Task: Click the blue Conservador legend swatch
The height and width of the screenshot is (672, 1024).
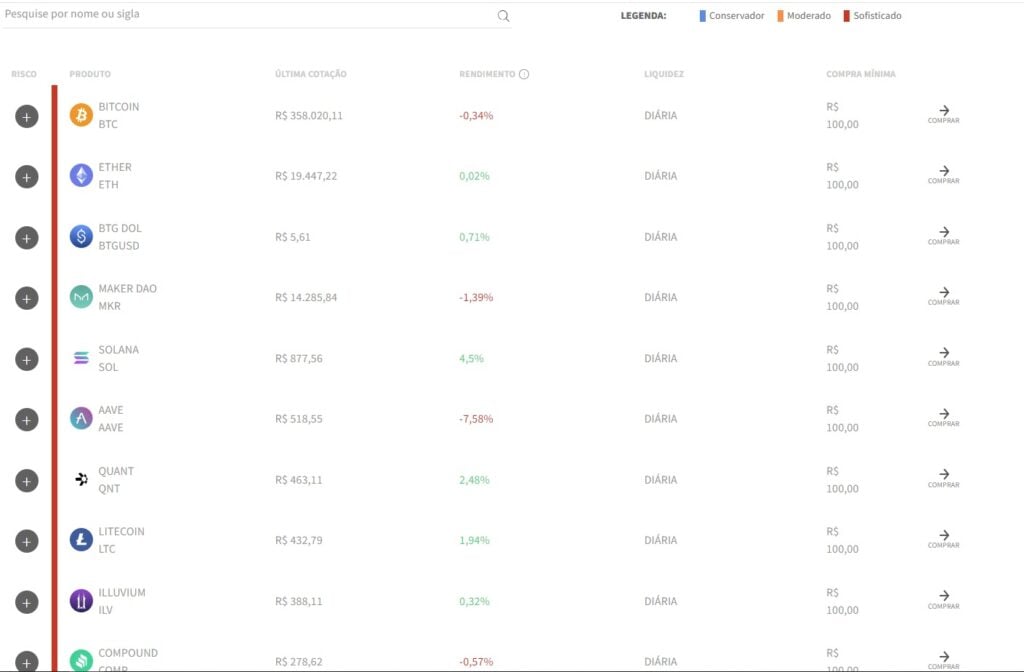Action: click(703, 16)
